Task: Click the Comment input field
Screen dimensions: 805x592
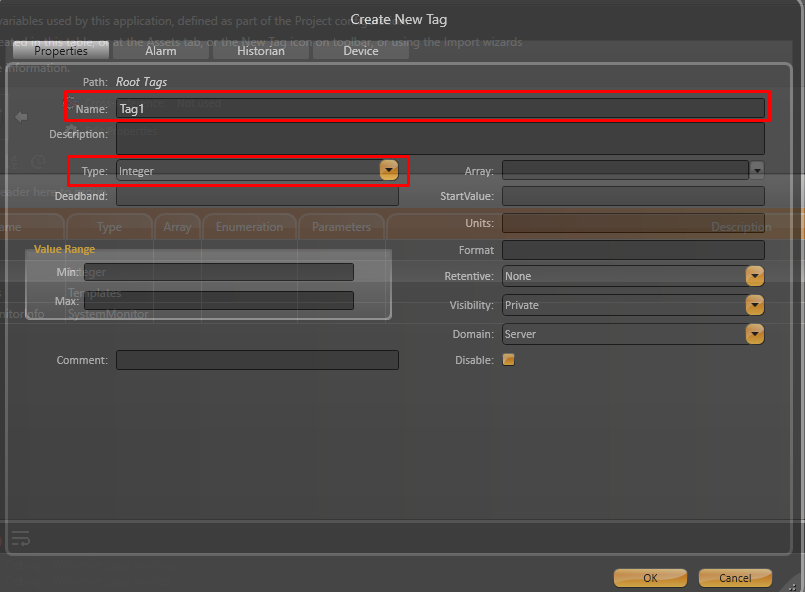Action: [x=257, y=360]
